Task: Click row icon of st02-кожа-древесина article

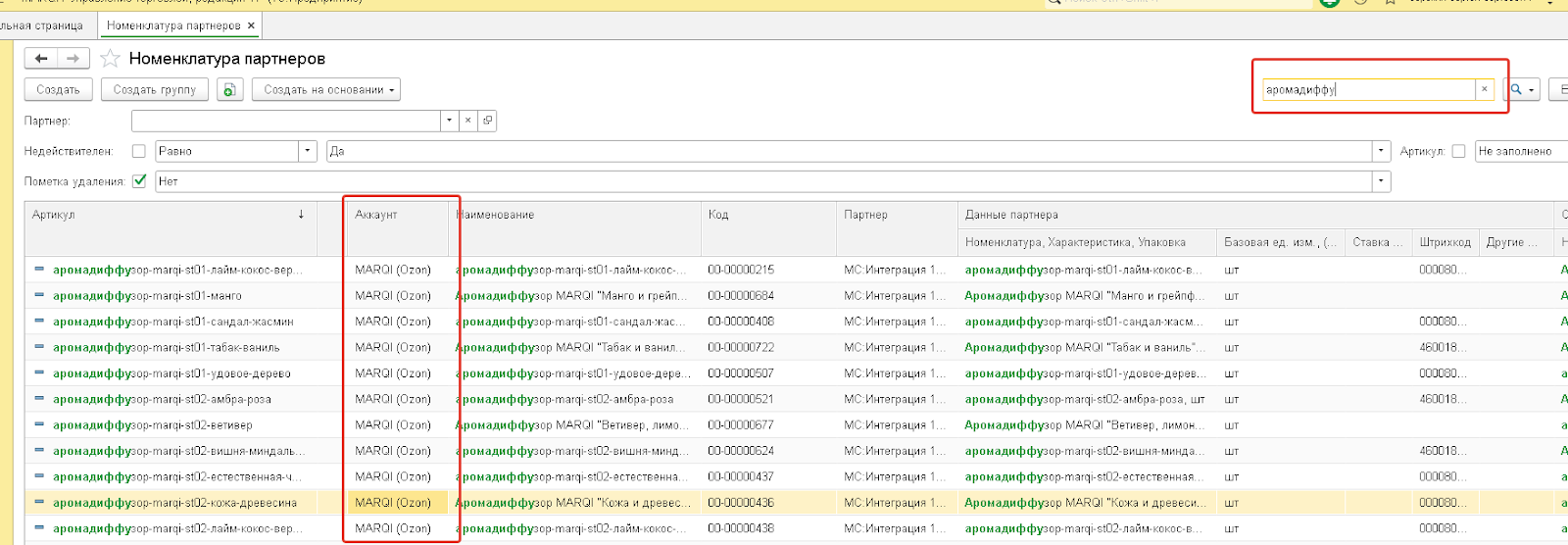Action: pos(39,502)
